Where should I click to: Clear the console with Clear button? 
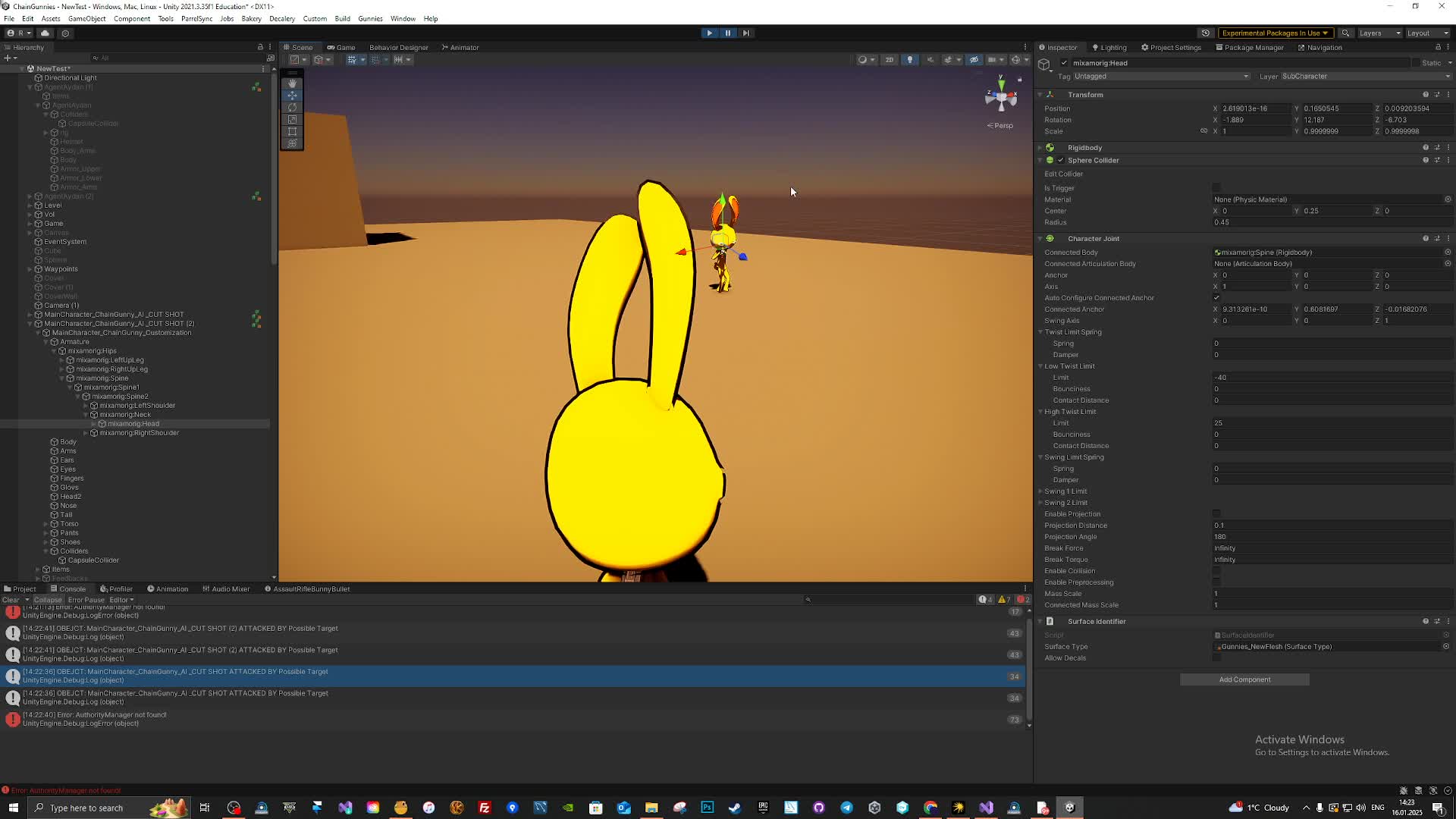click(x=11, y=600)
